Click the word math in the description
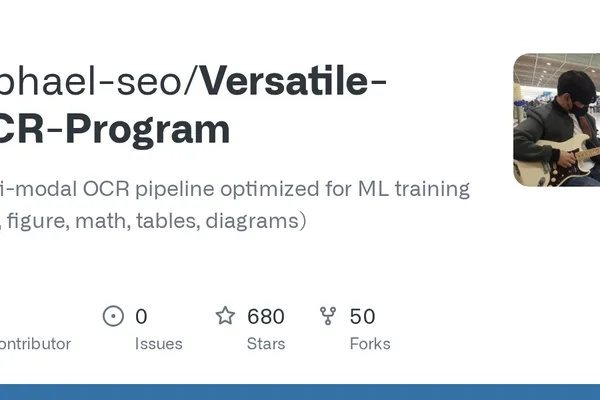This screenshot has width=600, height=400. [101, 221]
